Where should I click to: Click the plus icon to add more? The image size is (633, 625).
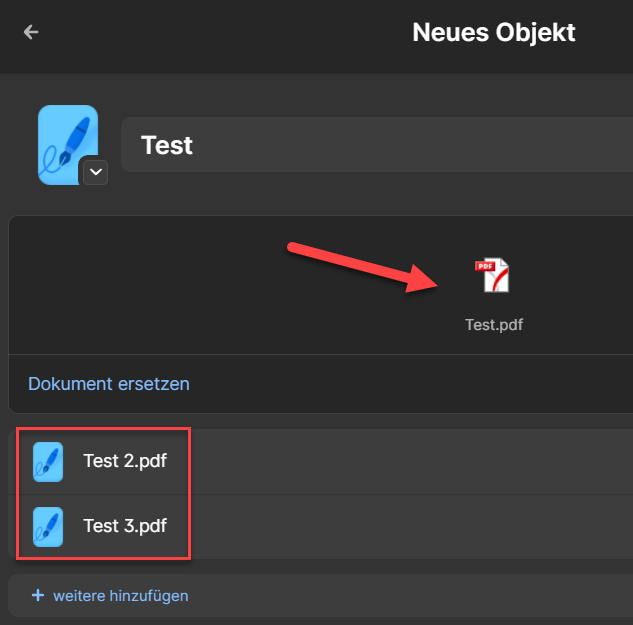click(38, 595)
